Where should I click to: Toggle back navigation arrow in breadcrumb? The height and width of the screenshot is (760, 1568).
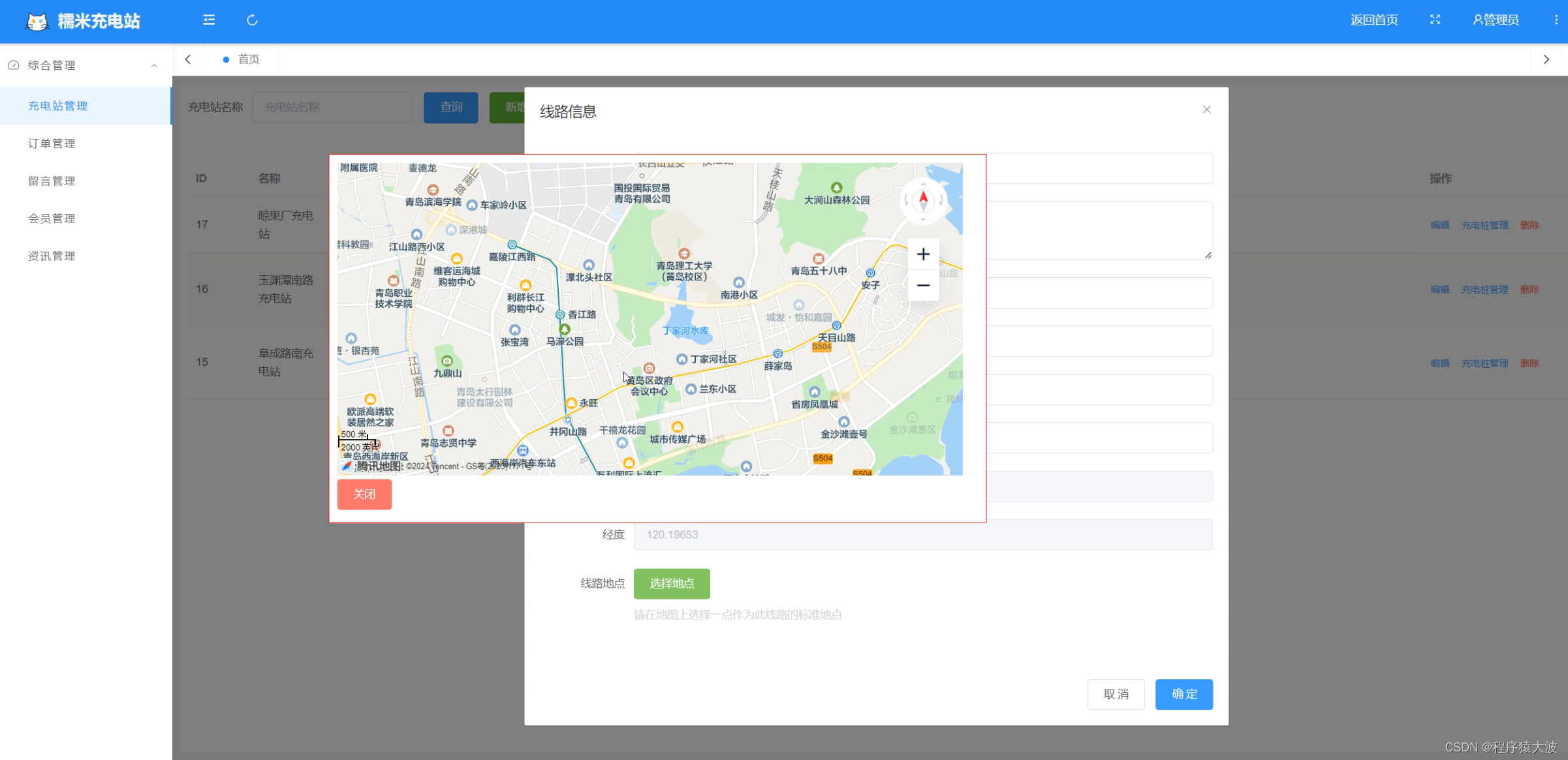[187, 59]
